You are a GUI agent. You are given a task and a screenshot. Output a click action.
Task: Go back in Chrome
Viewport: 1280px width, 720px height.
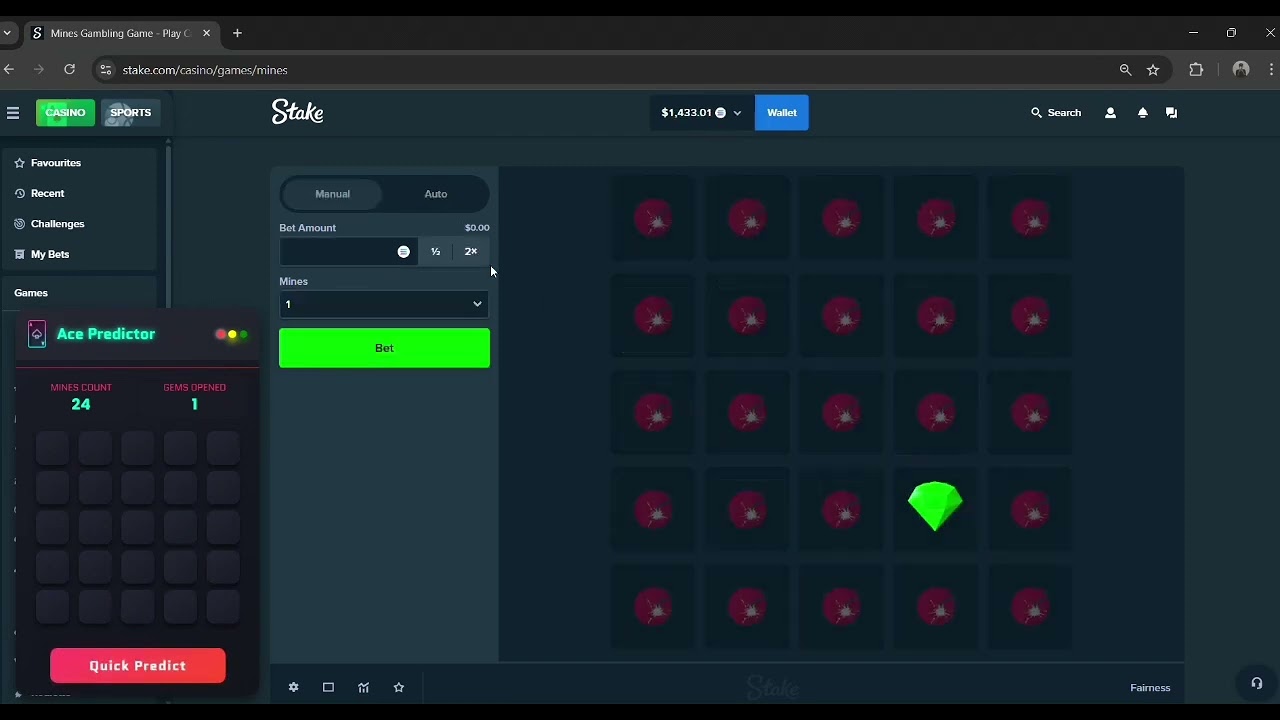pyautogui.click(x=9, y=70)
